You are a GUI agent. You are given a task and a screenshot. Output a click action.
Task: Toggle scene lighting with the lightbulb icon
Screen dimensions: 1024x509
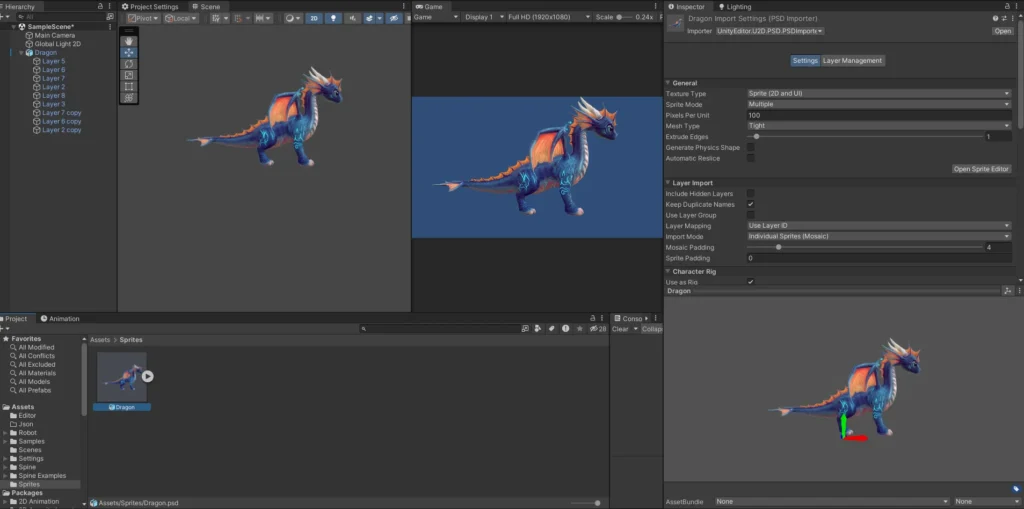[x=334, y=18]
